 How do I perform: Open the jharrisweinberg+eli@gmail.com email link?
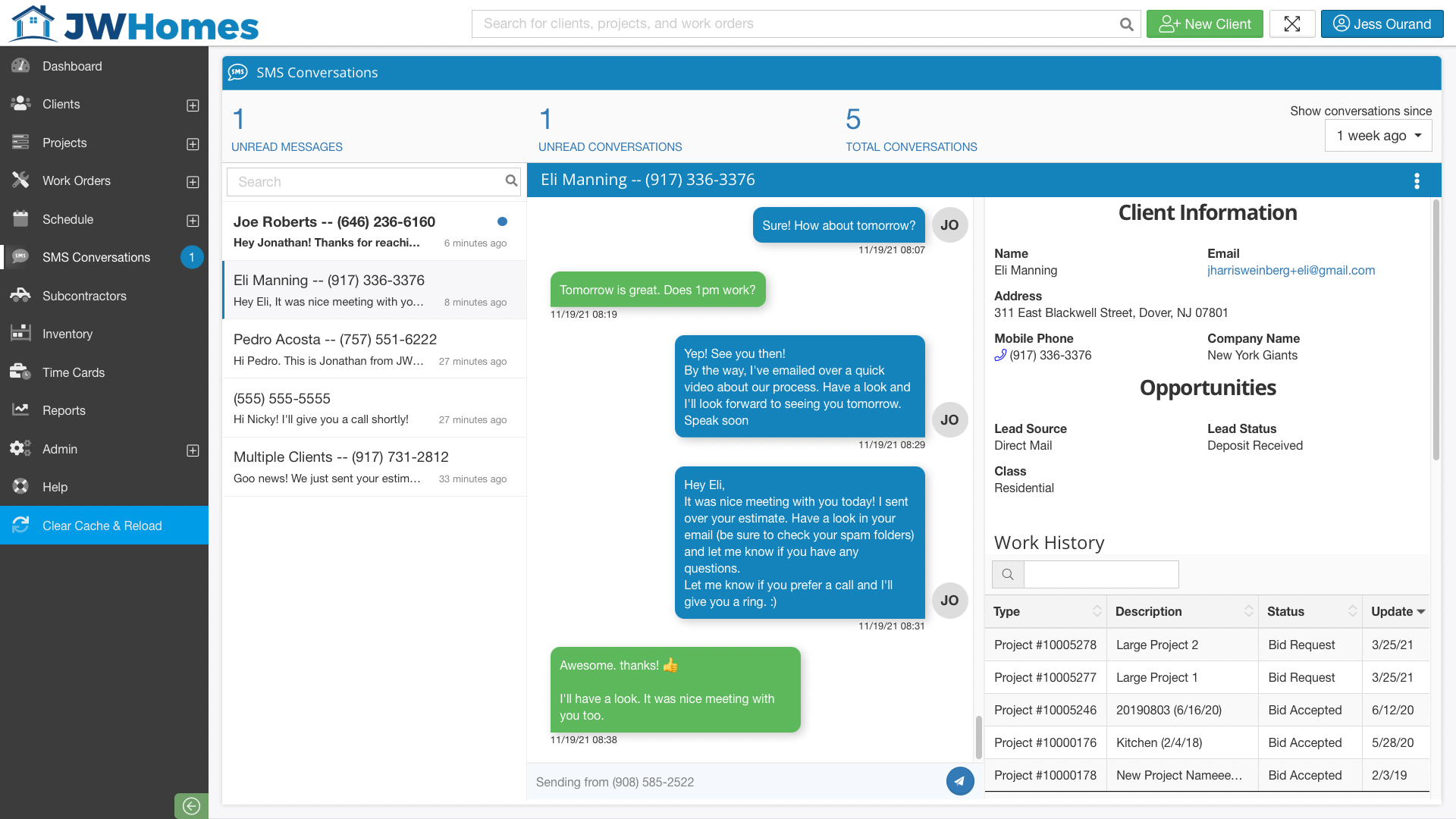(x=1291, y=270)
